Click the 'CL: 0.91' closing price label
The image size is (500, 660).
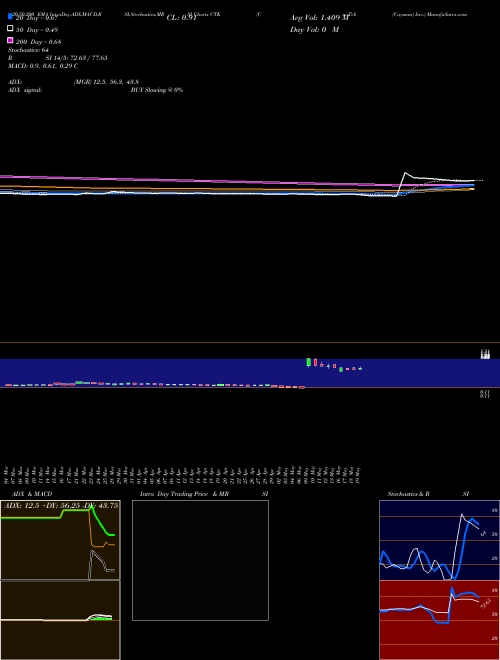181,18
